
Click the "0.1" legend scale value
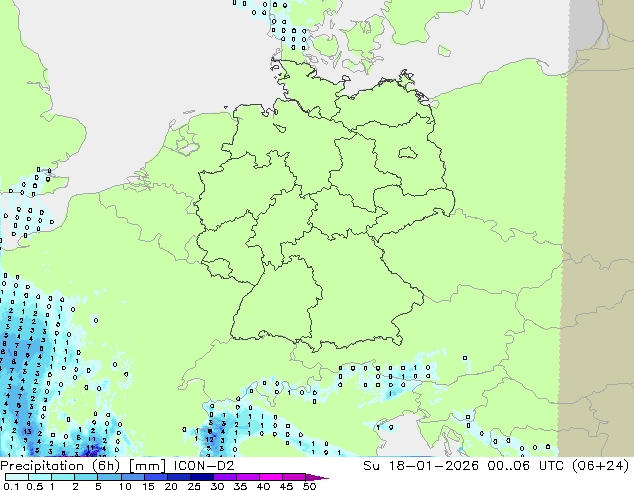click(11, 486)
